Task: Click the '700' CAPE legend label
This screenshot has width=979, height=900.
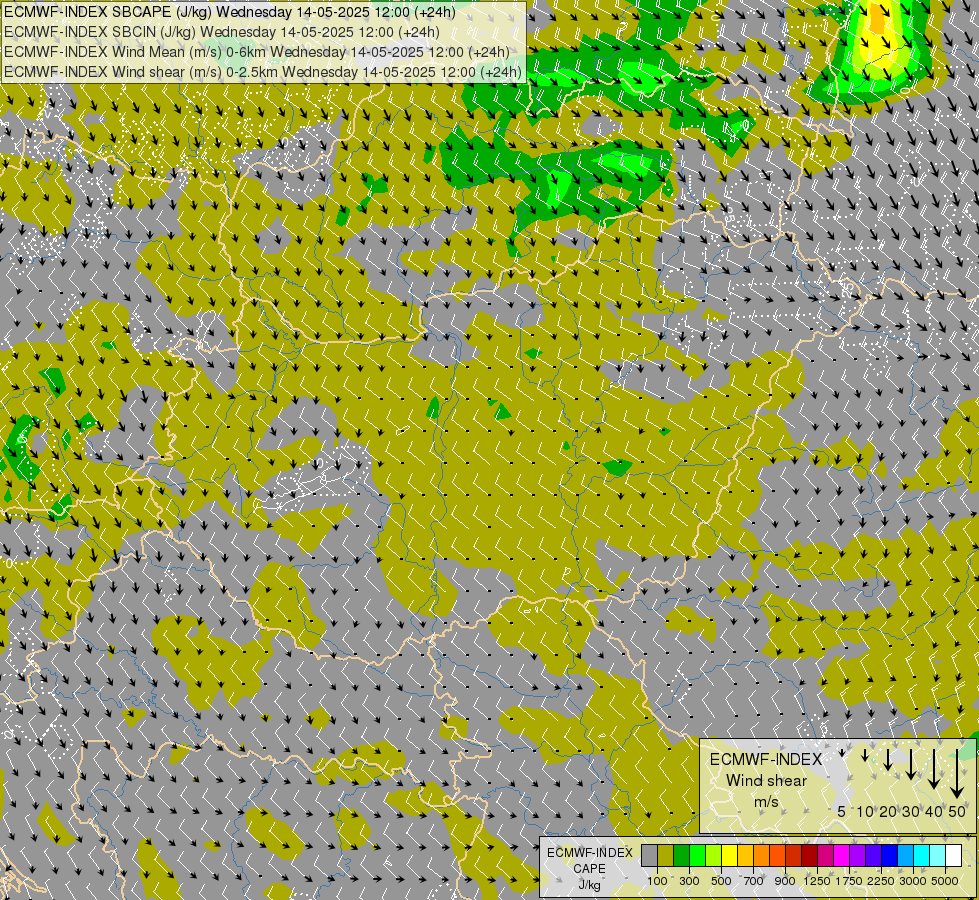Action: click(x=754, y=881)
